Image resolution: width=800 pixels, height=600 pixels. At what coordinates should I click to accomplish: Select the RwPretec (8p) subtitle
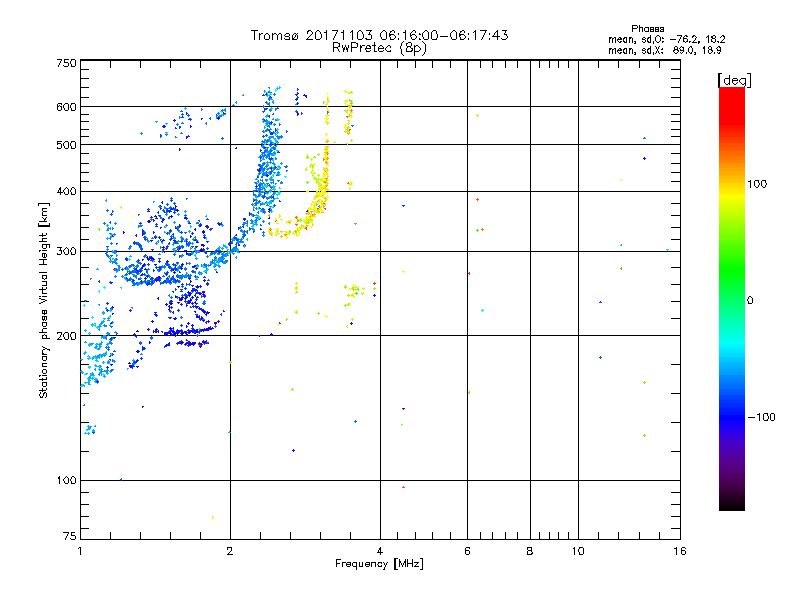pos(379,48)
